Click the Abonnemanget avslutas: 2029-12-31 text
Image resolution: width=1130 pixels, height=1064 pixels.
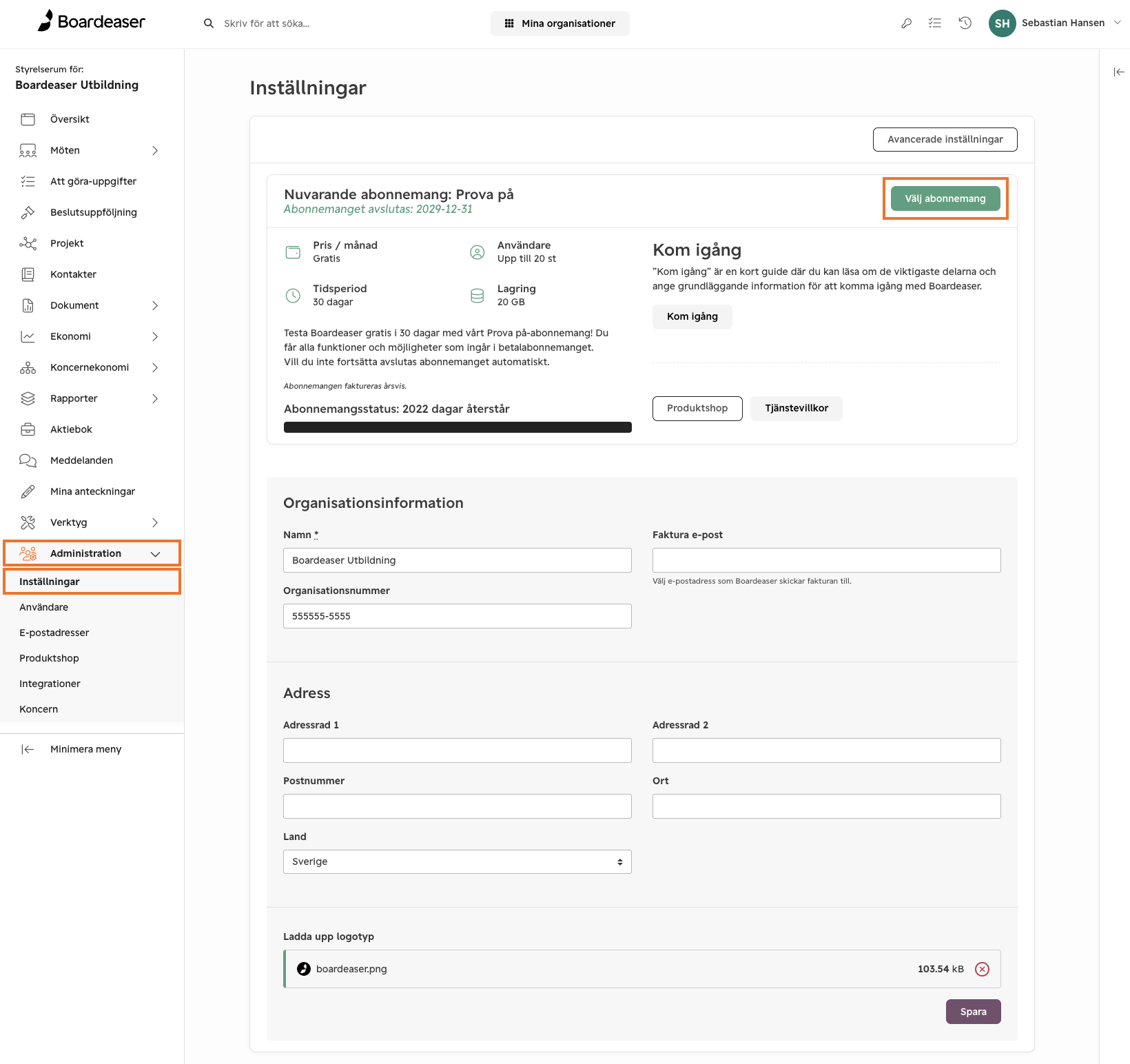378,209
